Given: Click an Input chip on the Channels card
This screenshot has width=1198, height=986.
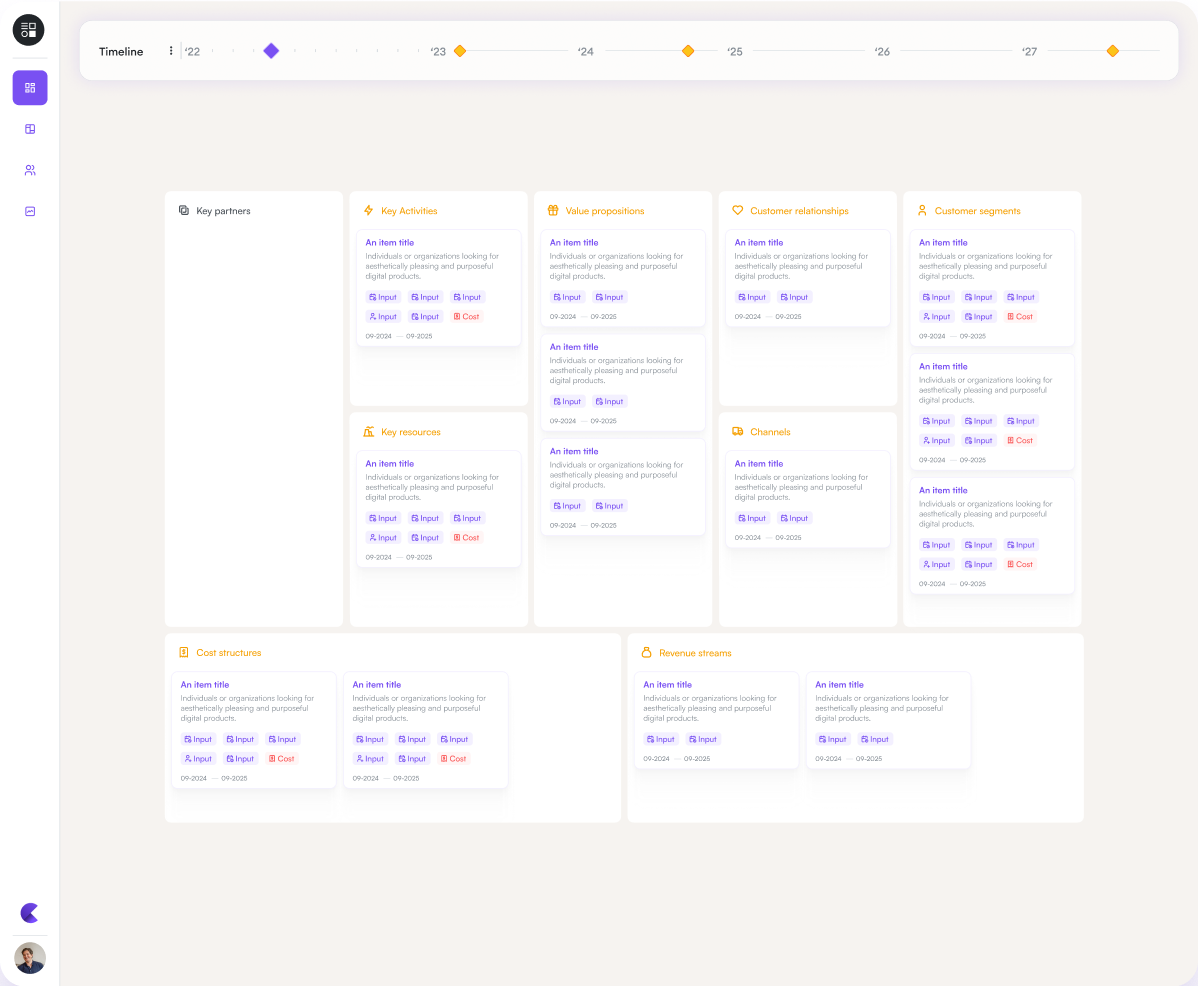Looking at the screenshot, I should tap(751, 518).
